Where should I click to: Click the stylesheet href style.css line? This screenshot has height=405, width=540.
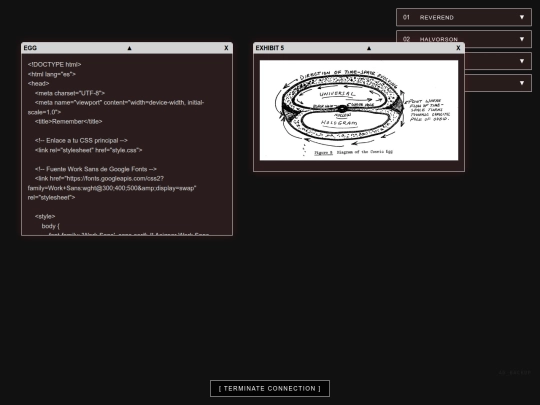tap(89, 150)
